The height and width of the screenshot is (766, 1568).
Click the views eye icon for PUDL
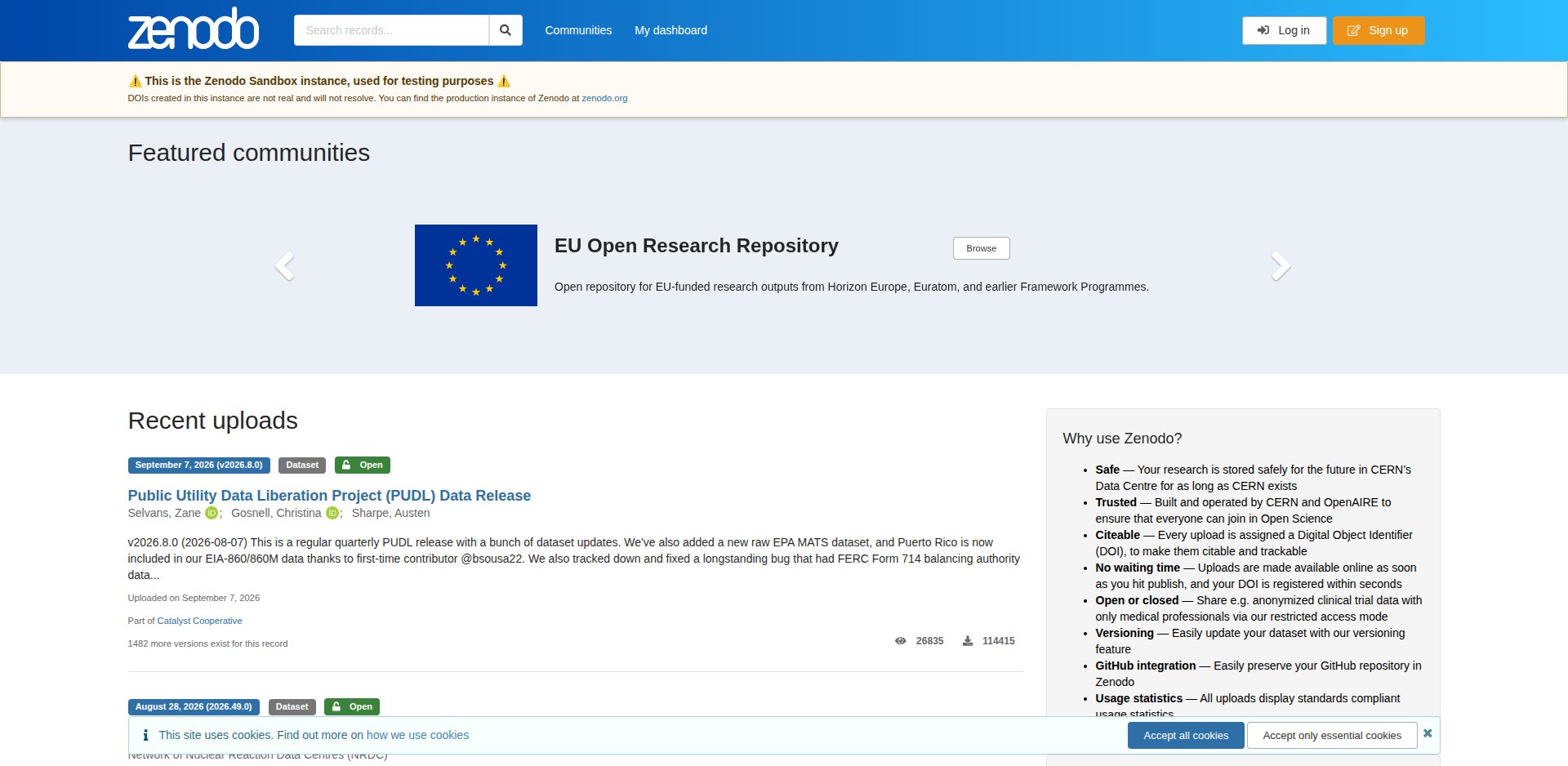tap(900, 641)
